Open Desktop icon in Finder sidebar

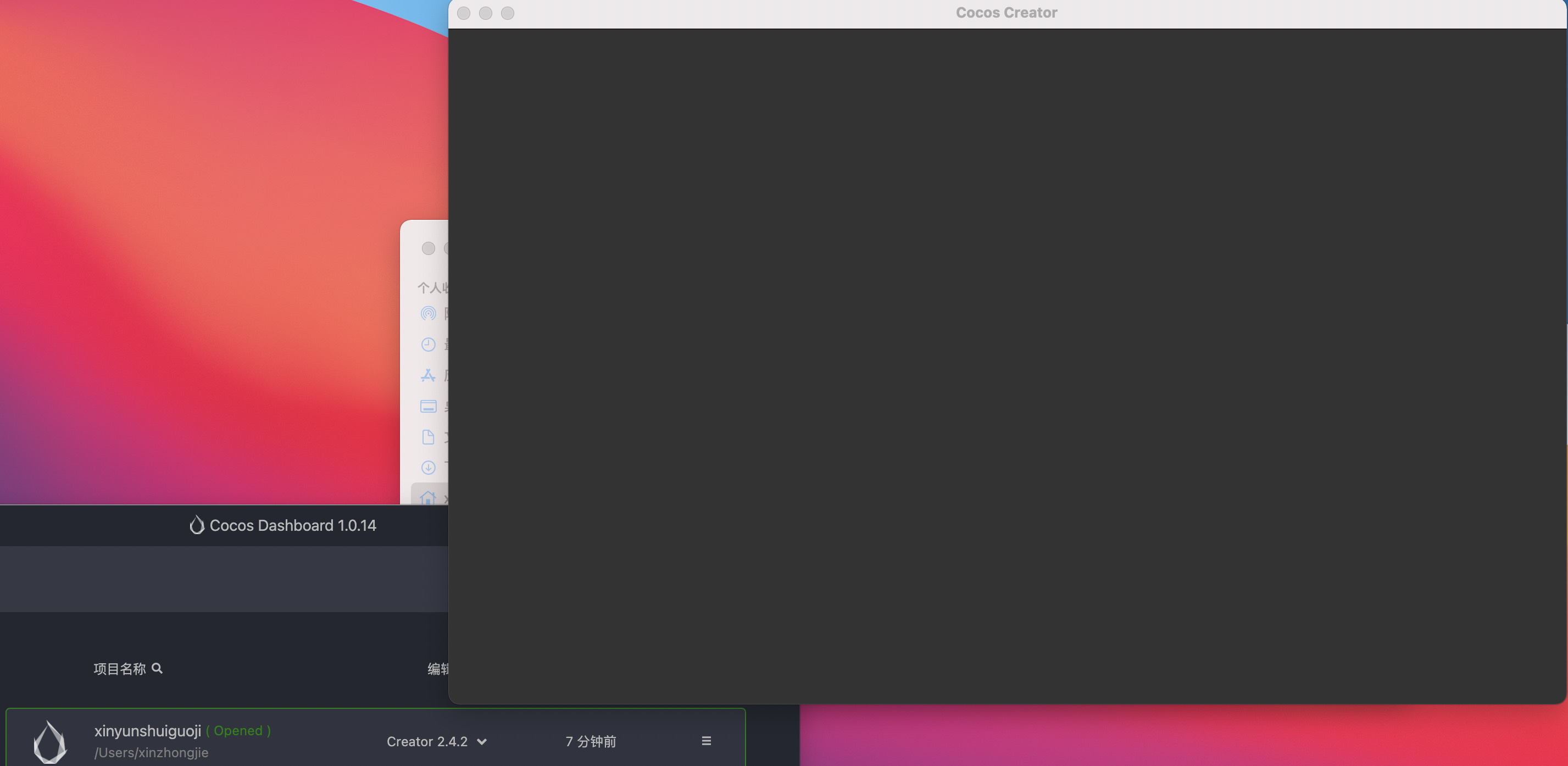429,406
